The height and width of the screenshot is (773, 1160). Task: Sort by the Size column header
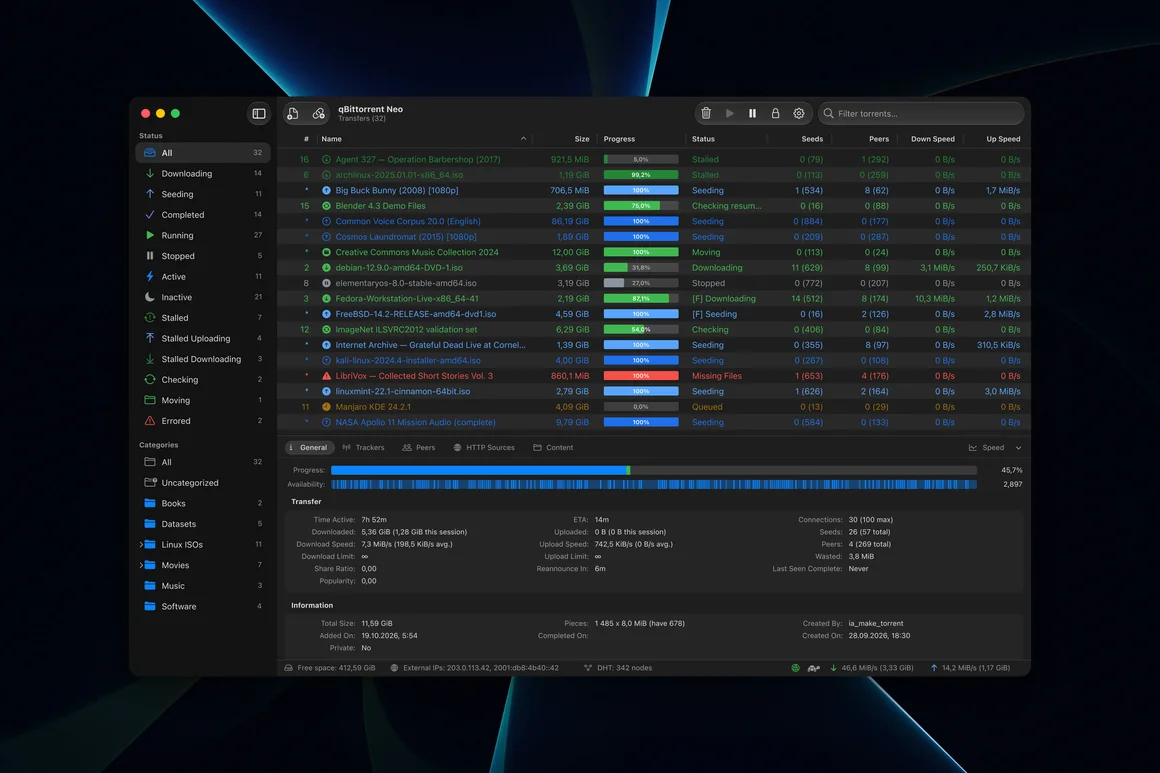coord(581,139)
